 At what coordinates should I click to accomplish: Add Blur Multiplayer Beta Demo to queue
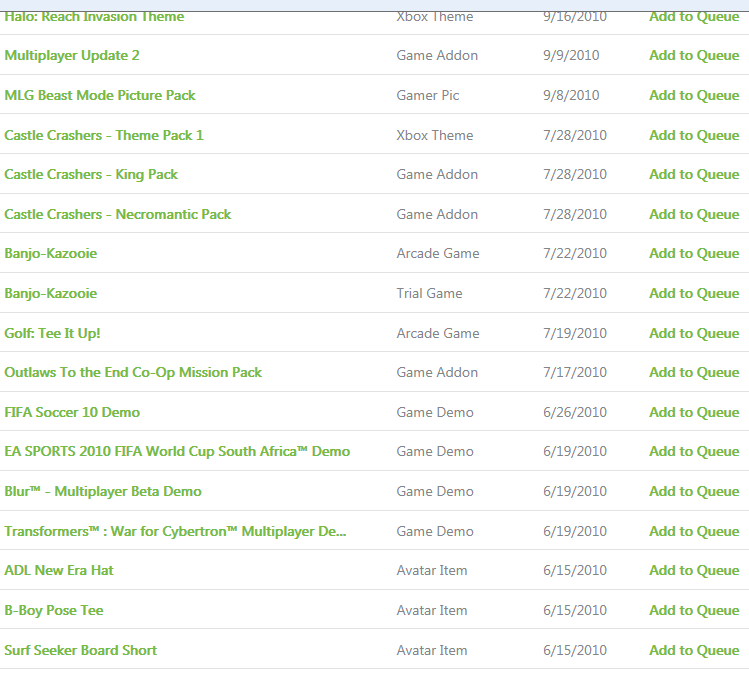[694, 491]
